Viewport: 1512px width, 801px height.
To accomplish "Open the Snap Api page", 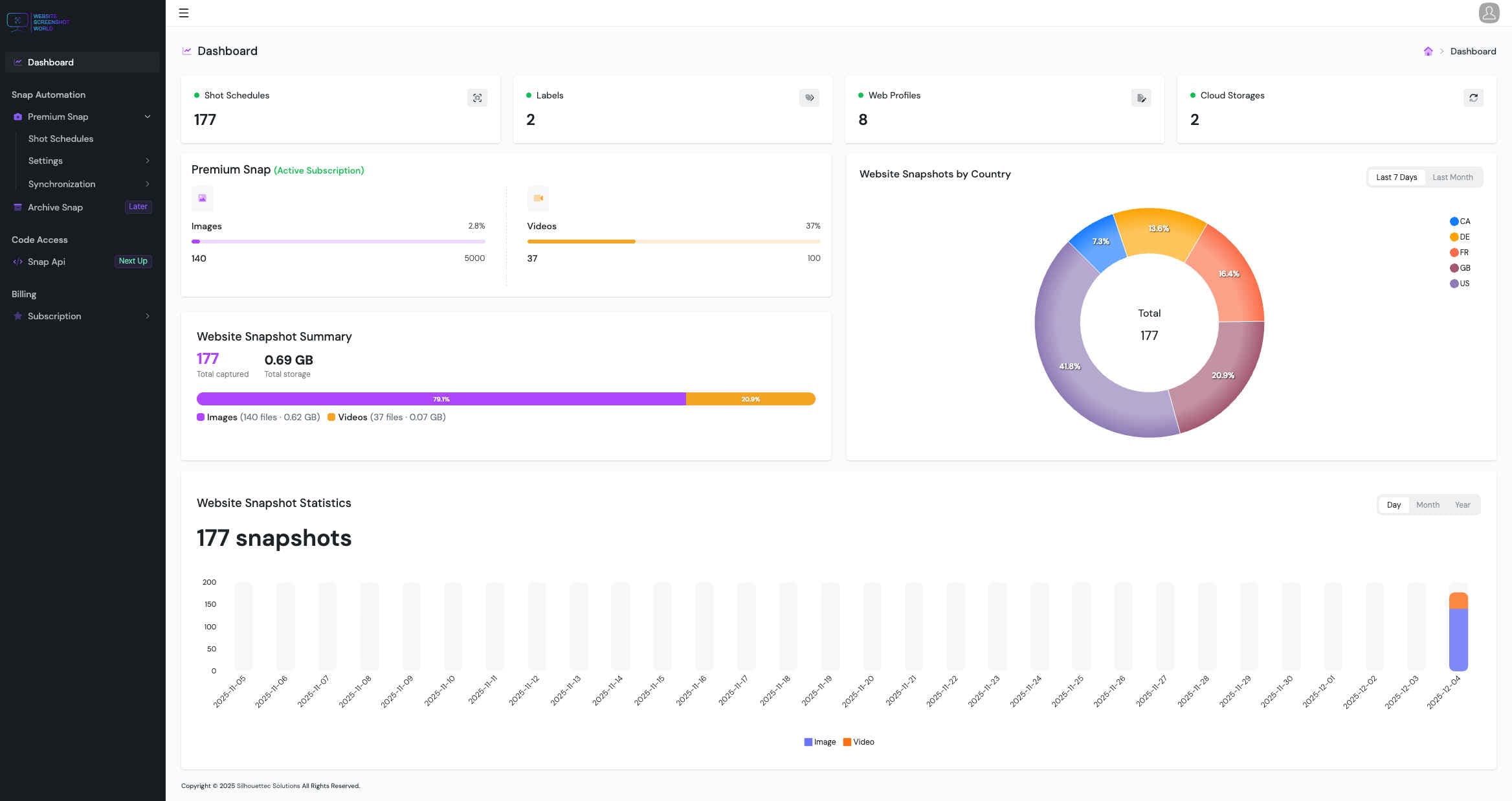I will coord(47,261).
